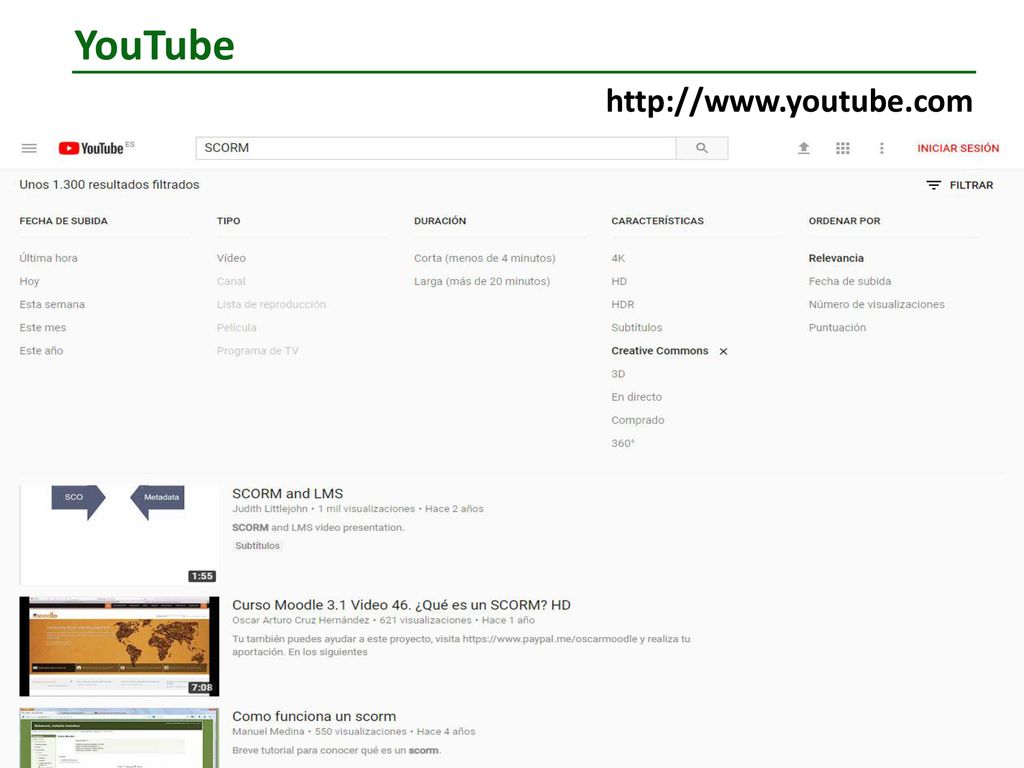The width and height of the screenshot is (1024, 768).
Task: Click the magnifying glass search button
Action: click(x=702, y=148)
